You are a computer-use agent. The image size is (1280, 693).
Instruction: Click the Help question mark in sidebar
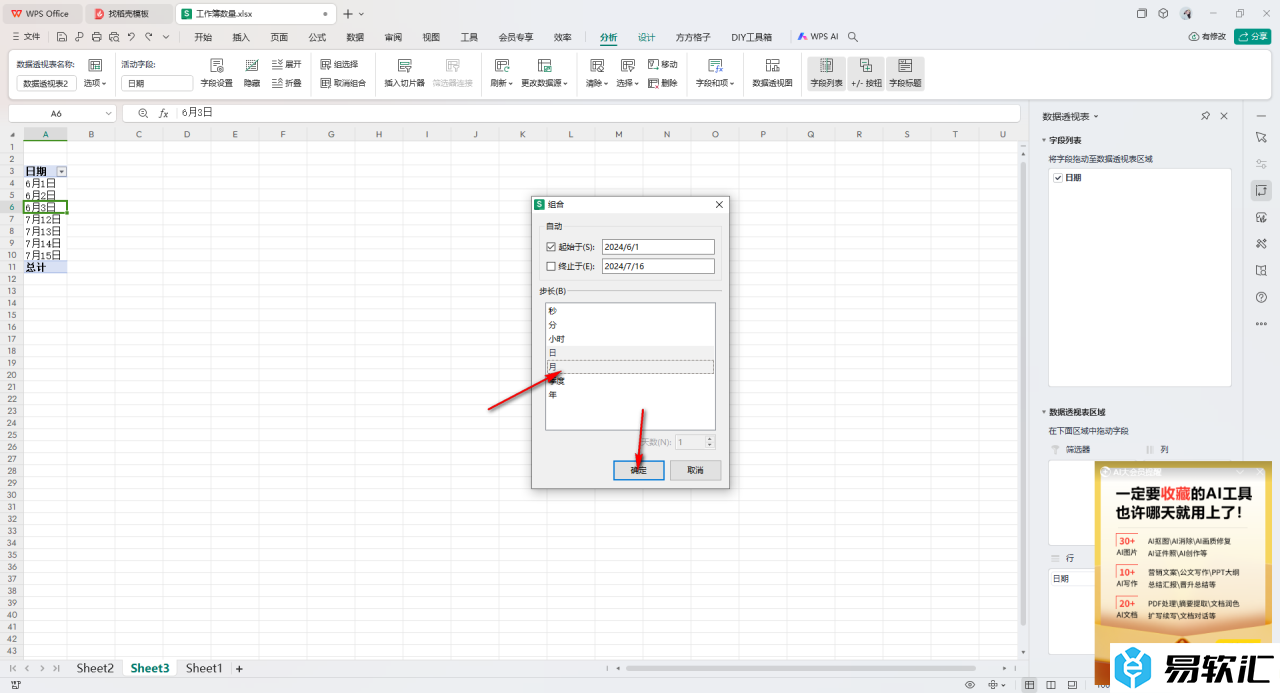click(x=1261, y=297)
